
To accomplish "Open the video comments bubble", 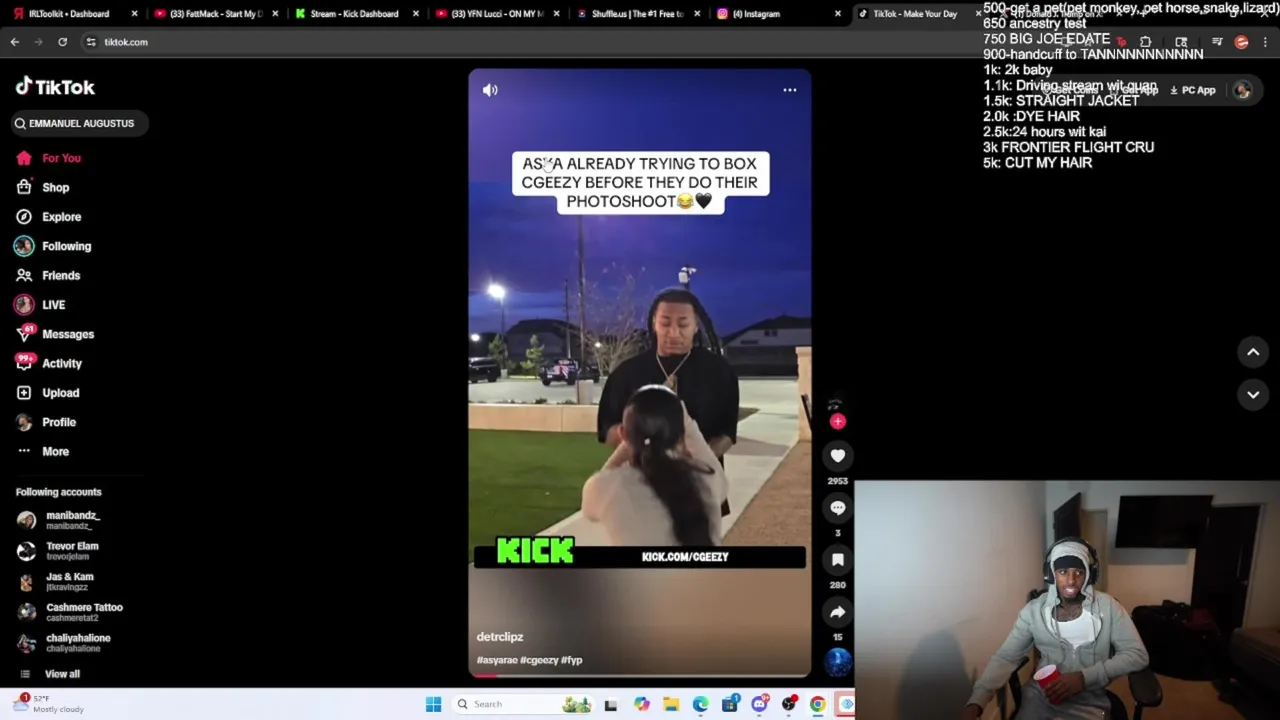I will [838, 508].
